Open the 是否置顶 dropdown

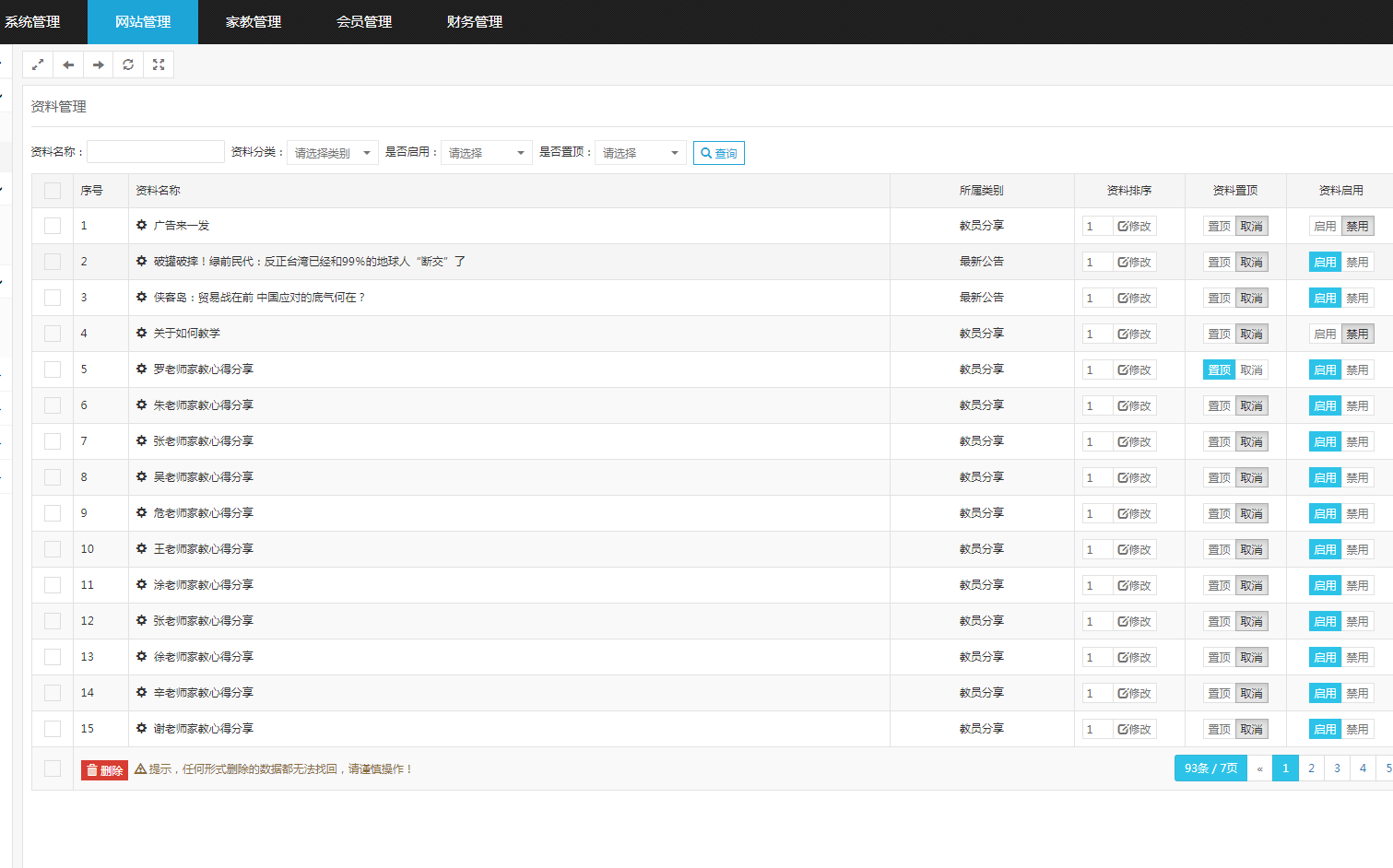(640, 153)
